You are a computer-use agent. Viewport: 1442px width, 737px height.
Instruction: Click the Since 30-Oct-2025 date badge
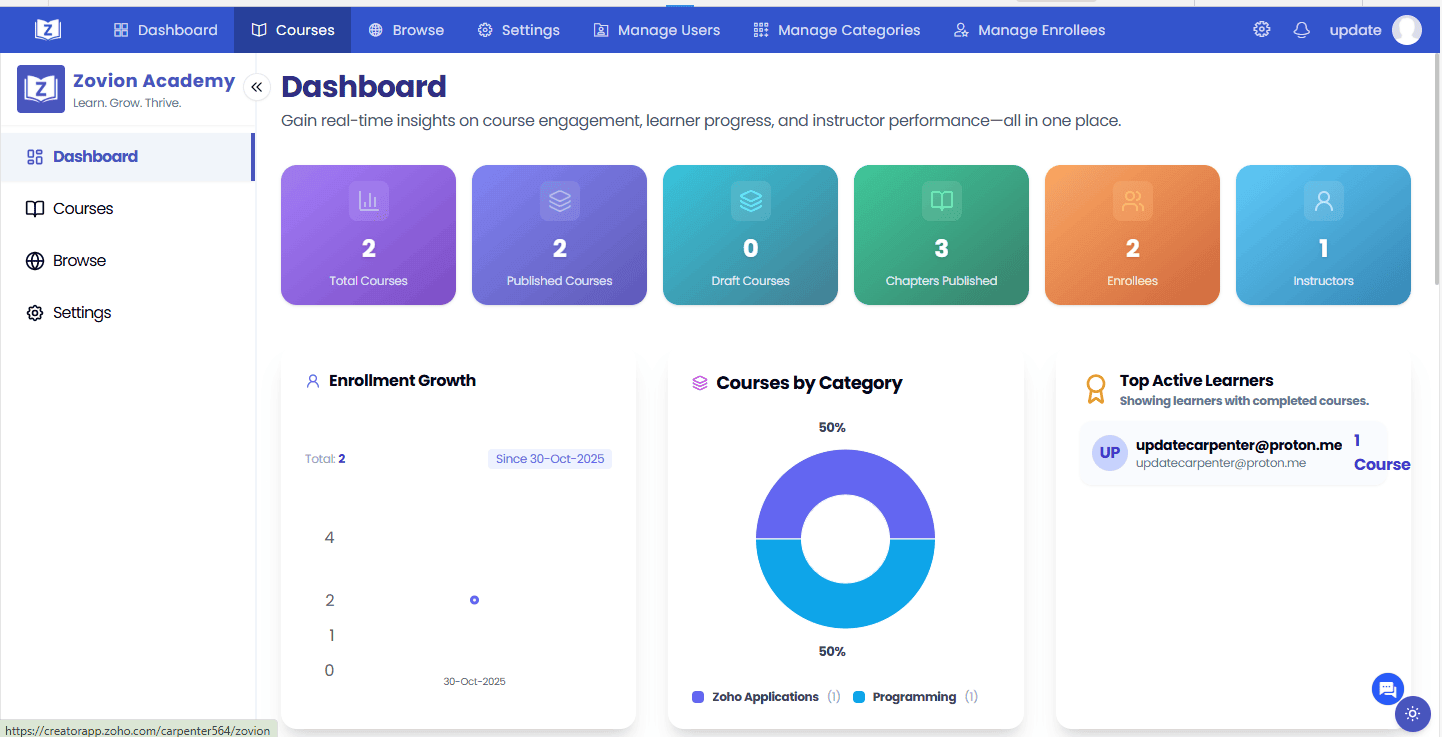click(550, 459)
